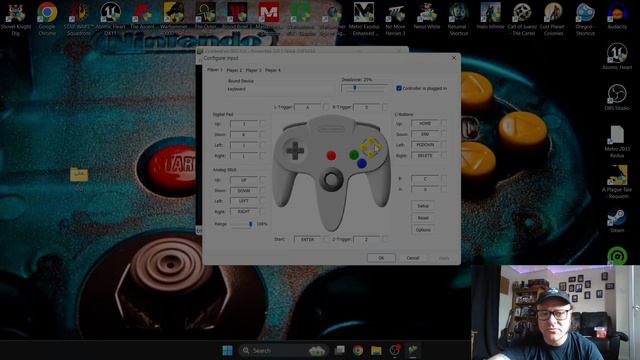Select the Z-Trigger key field
Screen dimensions: 640x360
pos(366,239)
